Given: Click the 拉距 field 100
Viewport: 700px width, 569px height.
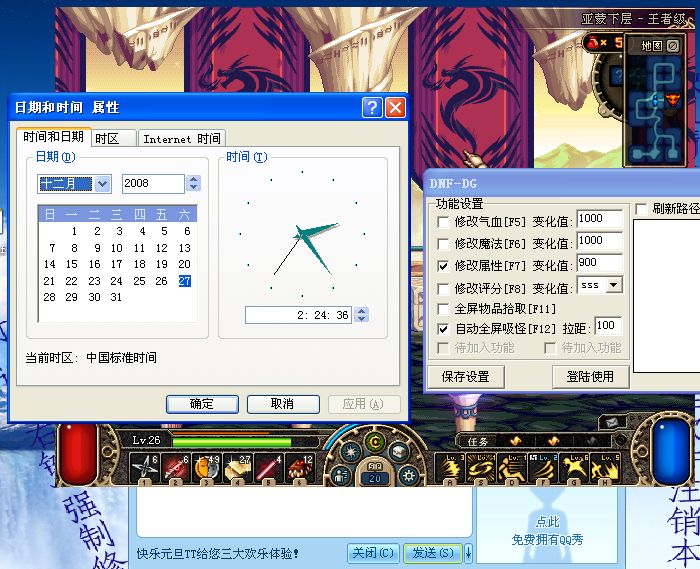Looking at the screenshot, I should click(x=608, y=326).
